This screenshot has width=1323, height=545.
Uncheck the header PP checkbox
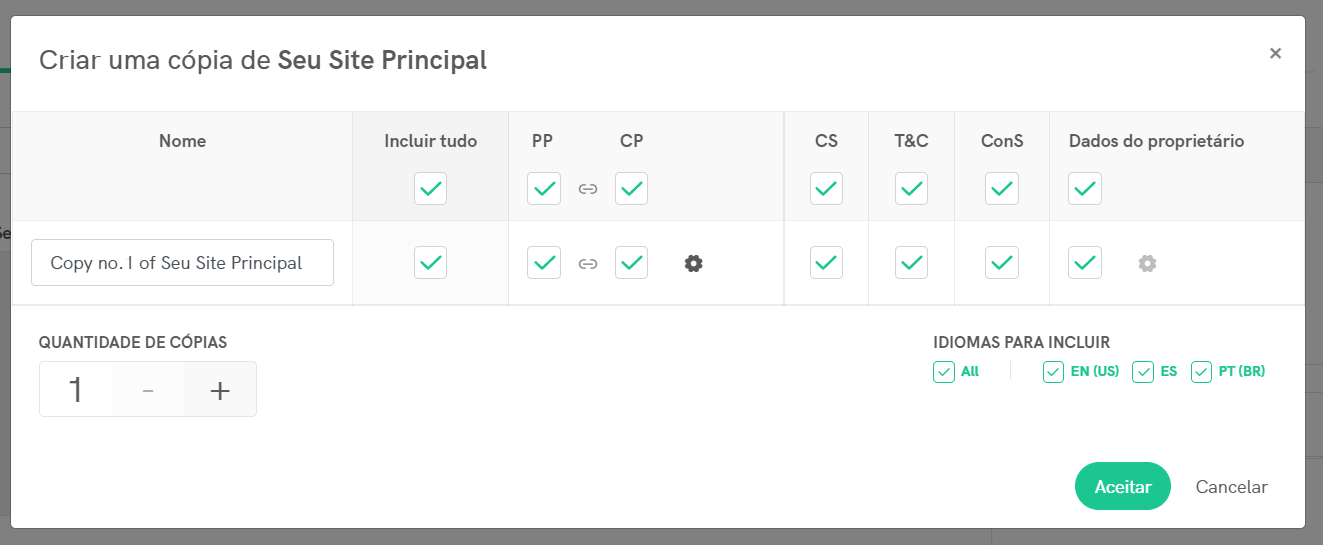pos(544,188)
